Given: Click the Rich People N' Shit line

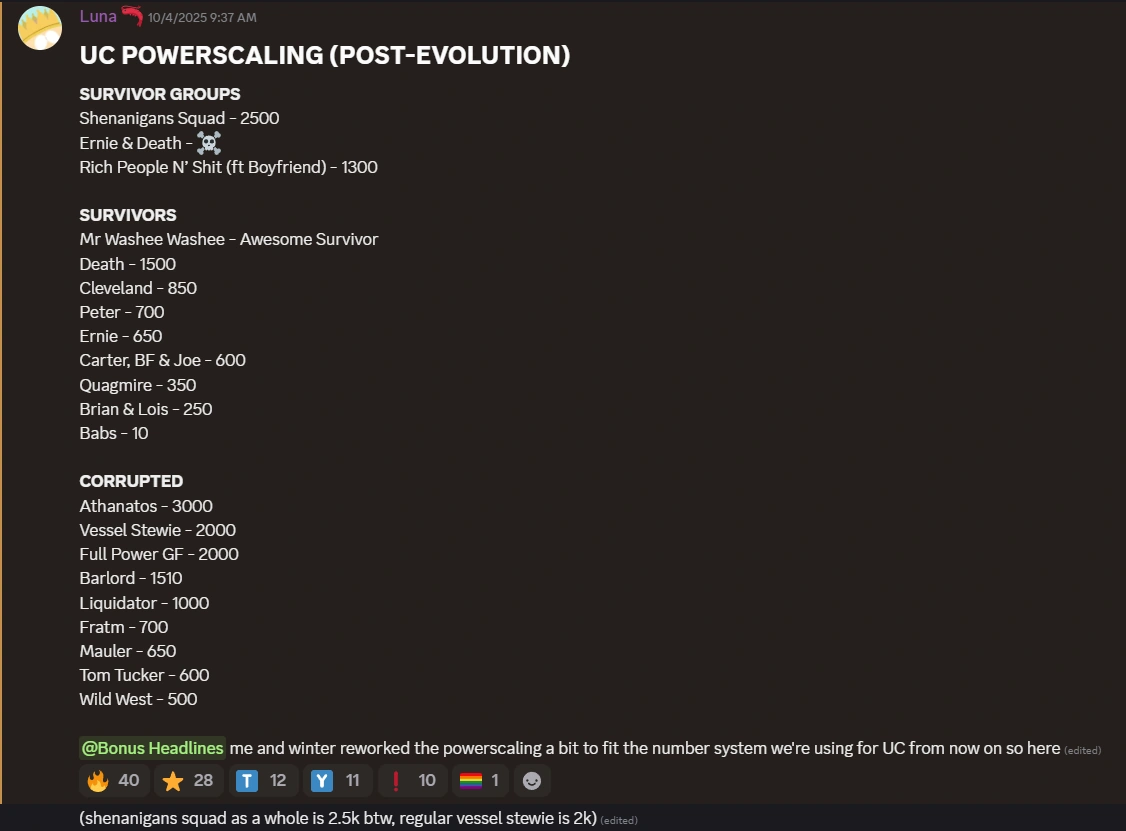Looking at the screenshot, I should point(228,167).
